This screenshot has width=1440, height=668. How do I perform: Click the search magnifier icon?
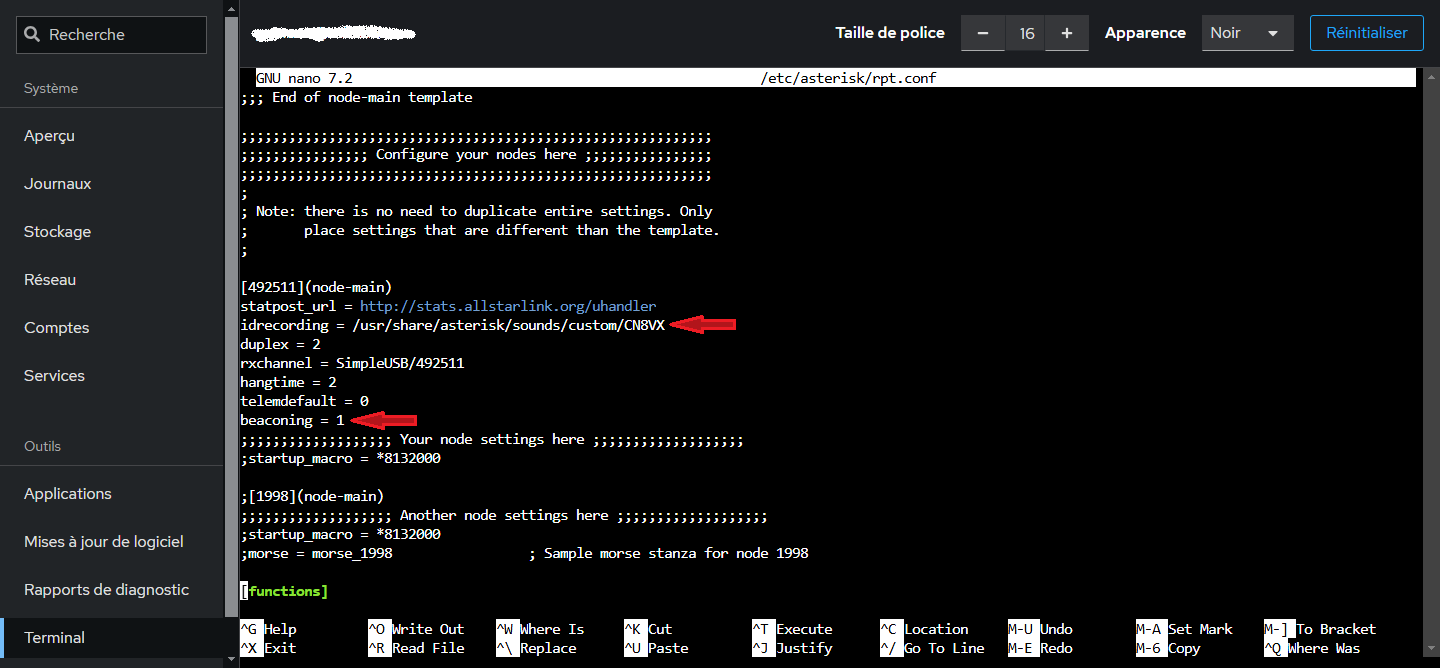(x=33, y=35)
